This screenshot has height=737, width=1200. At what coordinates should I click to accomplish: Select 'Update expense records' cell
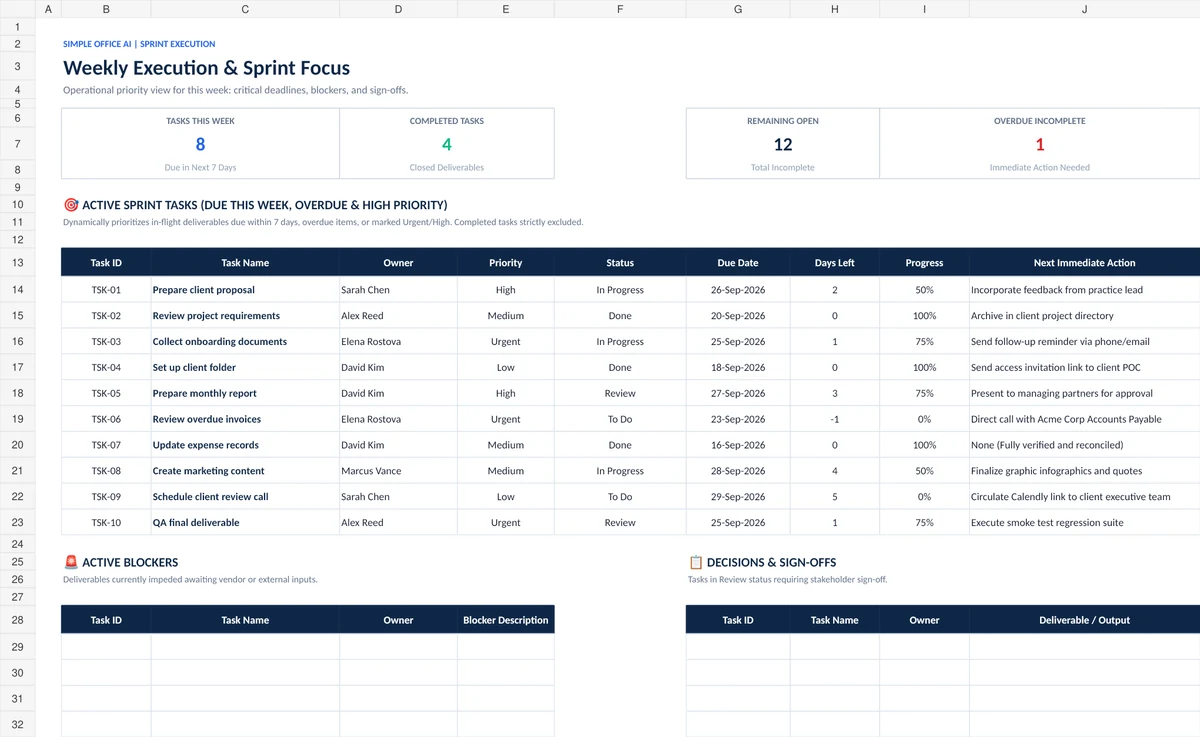point(245,445)
